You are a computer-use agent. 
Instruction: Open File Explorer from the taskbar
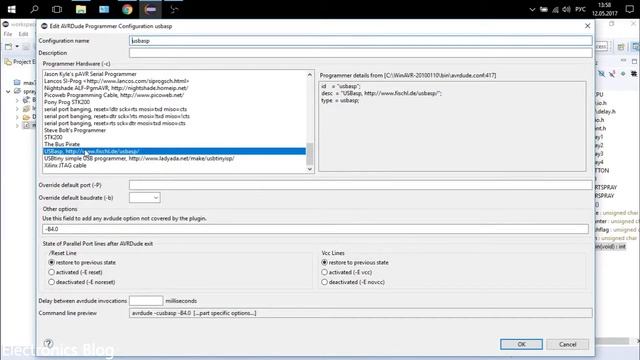tap(81, 9)
